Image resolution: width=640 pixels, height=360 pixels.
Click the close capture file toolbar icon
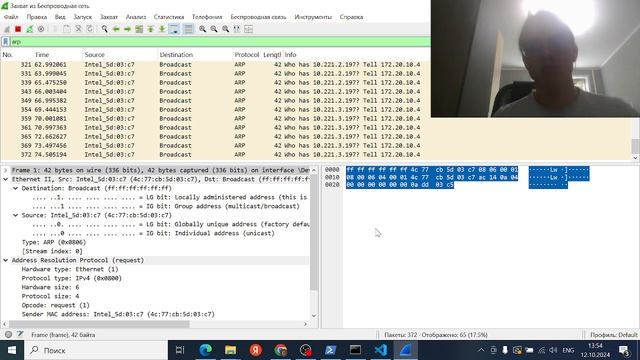click(78, 29)
